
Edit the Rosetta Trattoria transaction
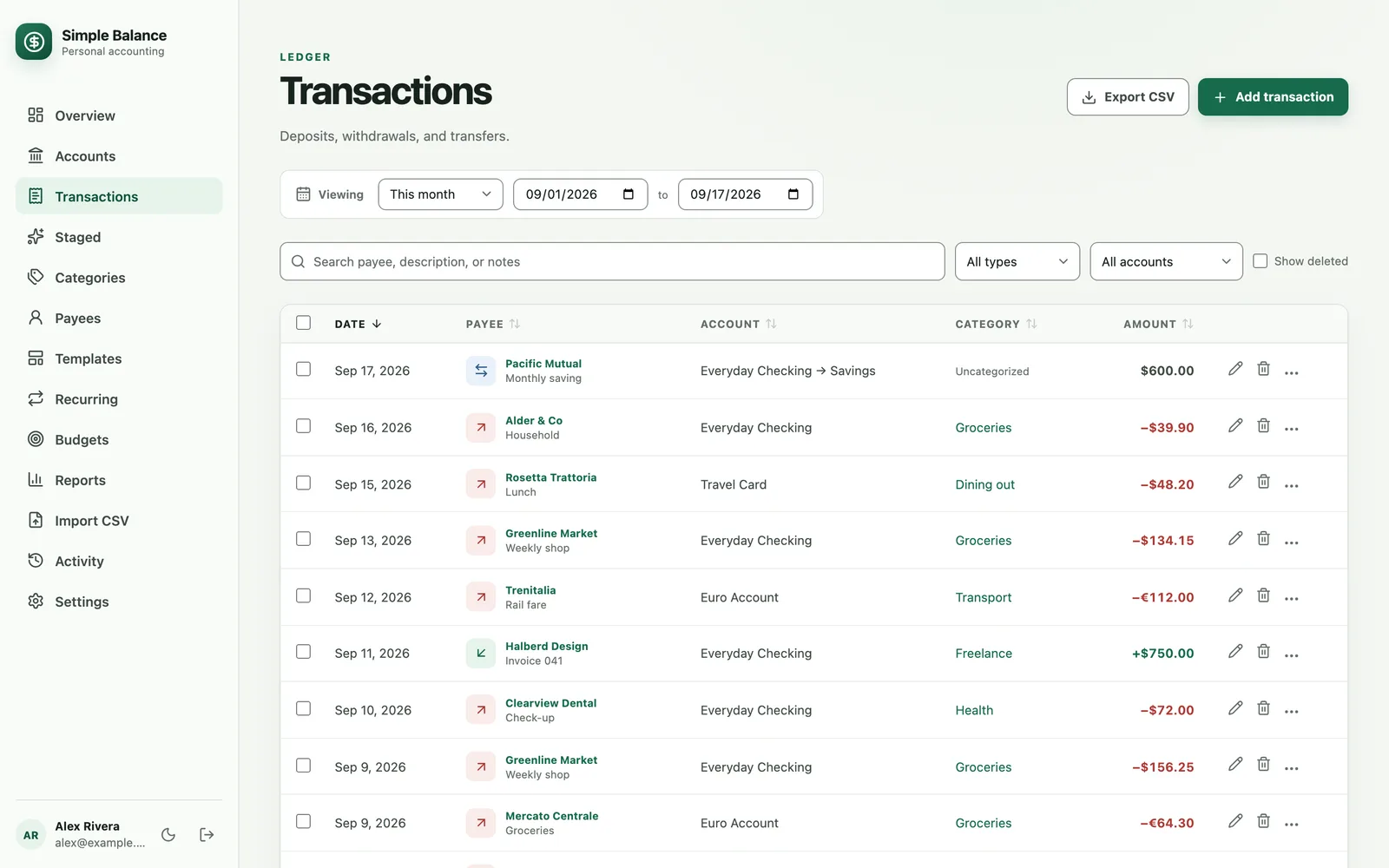1235,482
